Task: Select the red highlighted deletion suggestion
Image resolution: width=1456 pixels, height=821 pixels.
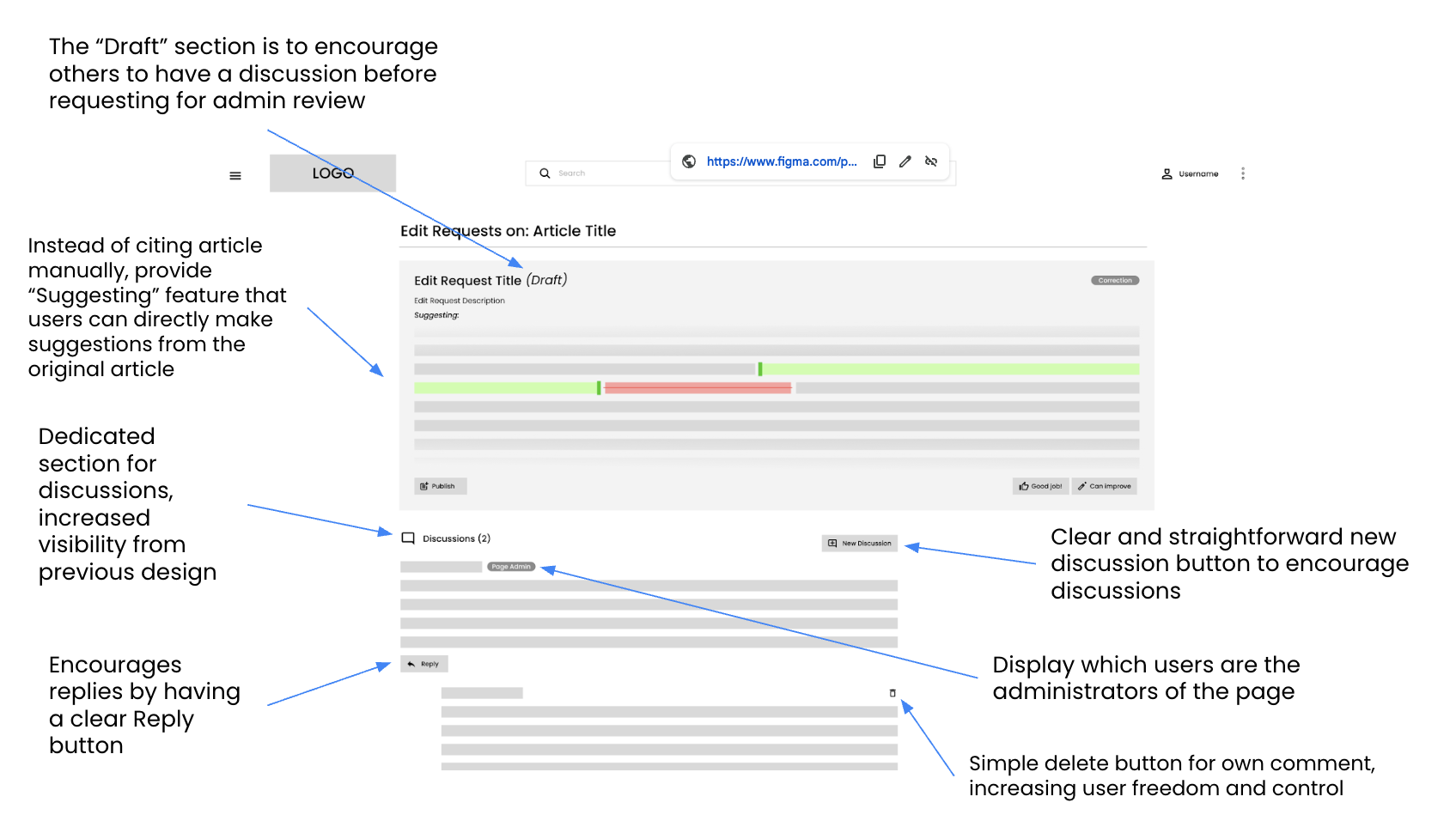Action: coord(698,389)
